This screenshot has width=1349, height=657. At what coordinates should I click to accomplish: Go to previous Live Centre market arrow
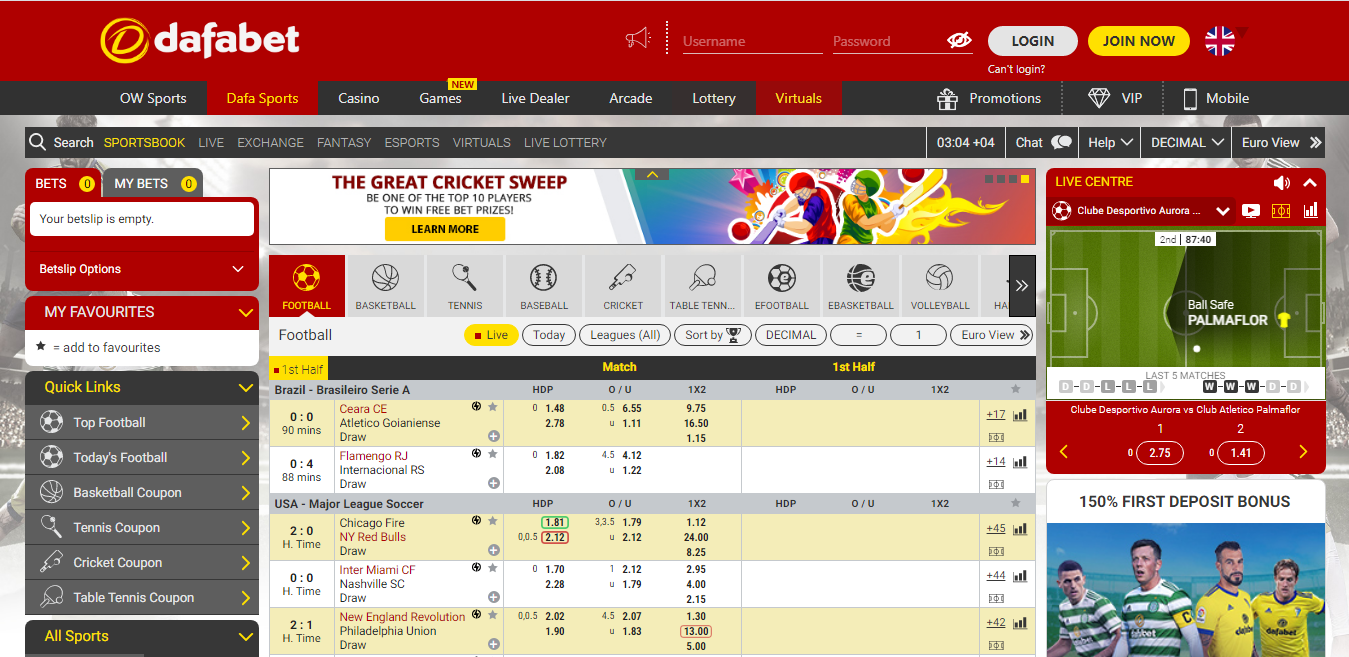pos(1063,452)
